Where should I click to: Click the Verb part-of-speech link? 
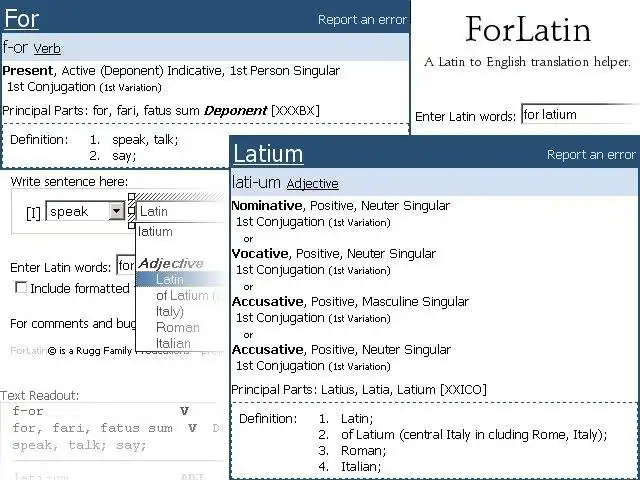47,49
